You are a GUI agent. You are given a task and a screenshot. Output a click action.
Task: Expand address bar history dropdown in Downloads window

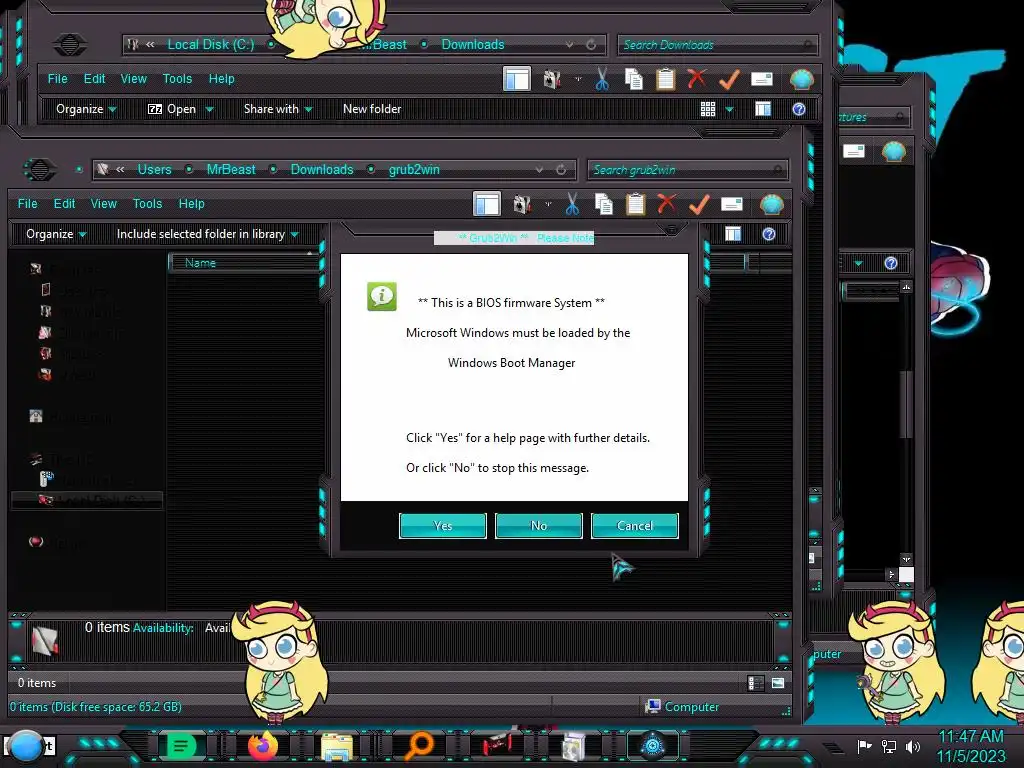569,44
